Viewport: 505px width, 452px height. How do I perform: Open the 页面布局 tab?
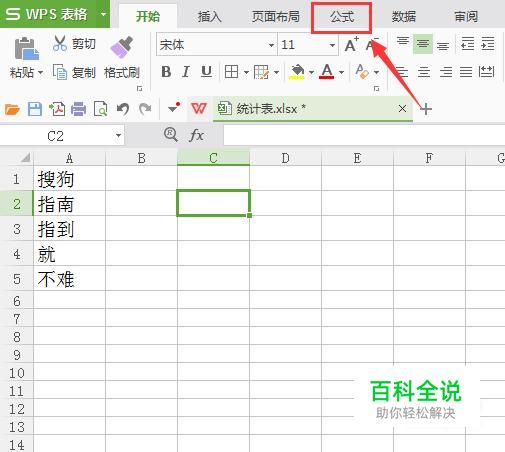point(275,16)
